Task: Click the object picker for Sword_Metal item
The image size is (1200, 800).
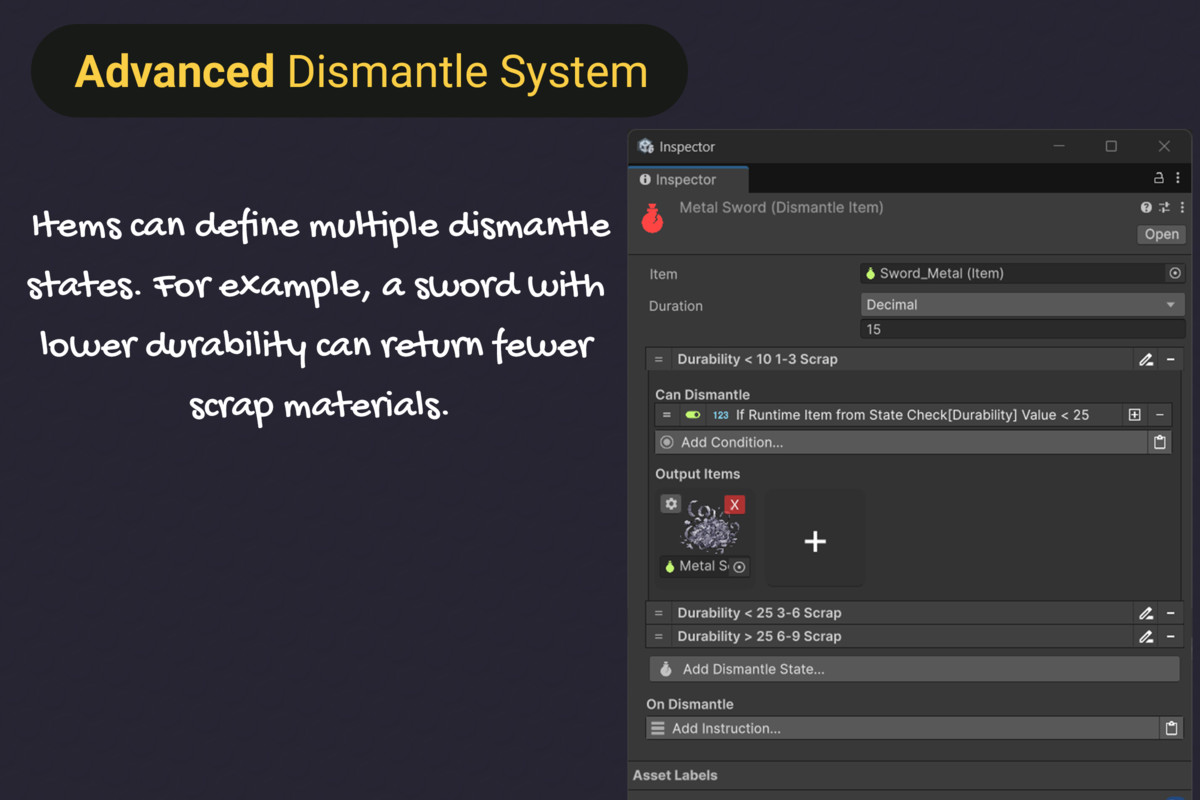Action: [x=1175, y=273]
